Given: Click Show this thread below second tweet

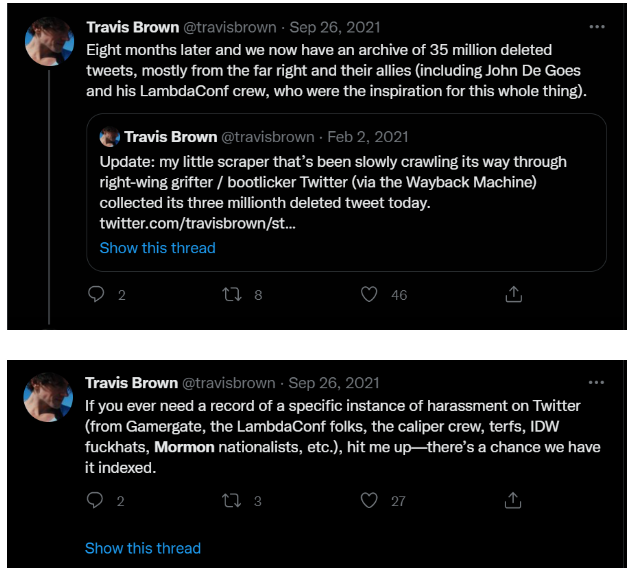Looking at the screenshot, I should point(143,548).
